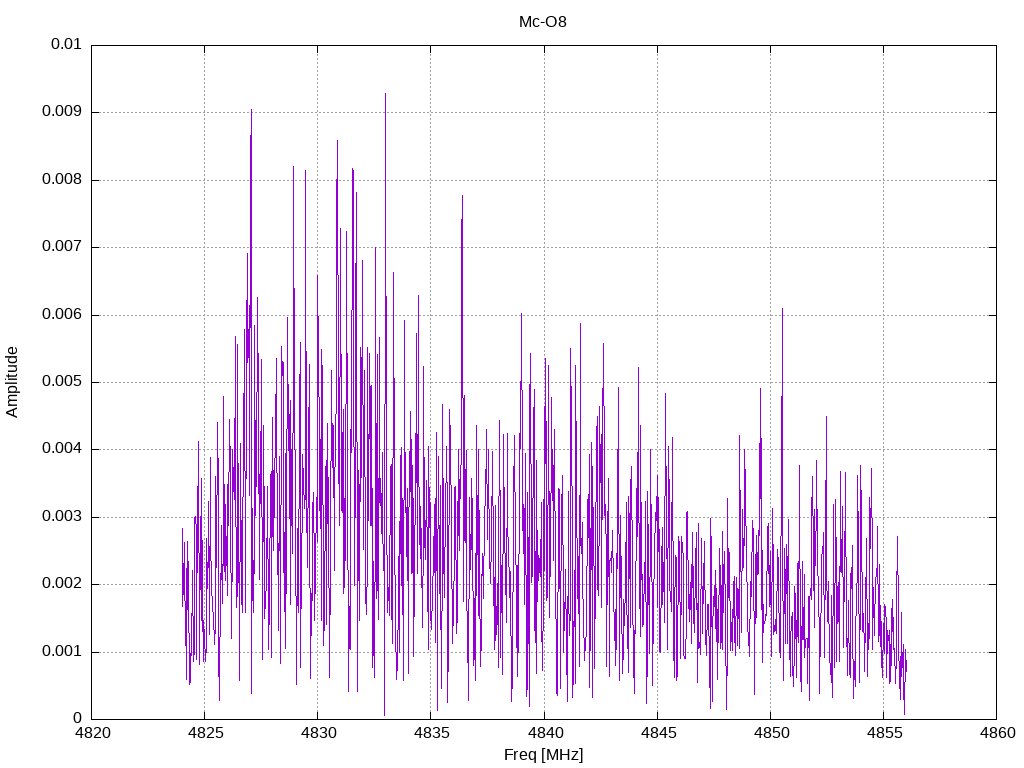Click the tallest spike peak near 4833 MHz
Image resolution: width=1024 pixels, height=768 pixels.
coord(385,94)
